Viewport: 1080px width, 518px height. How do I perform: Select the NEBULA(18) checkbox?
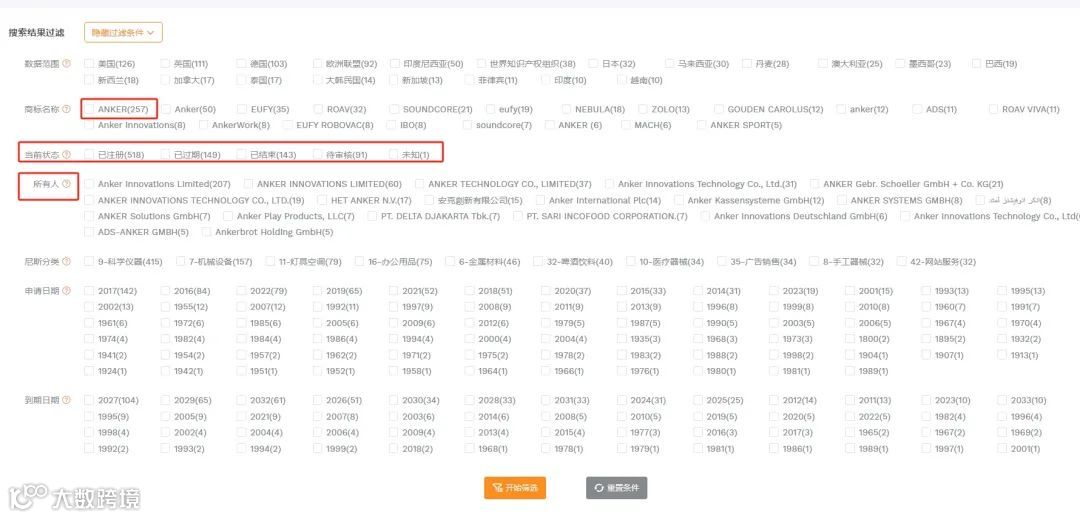(x=566, y=110)
